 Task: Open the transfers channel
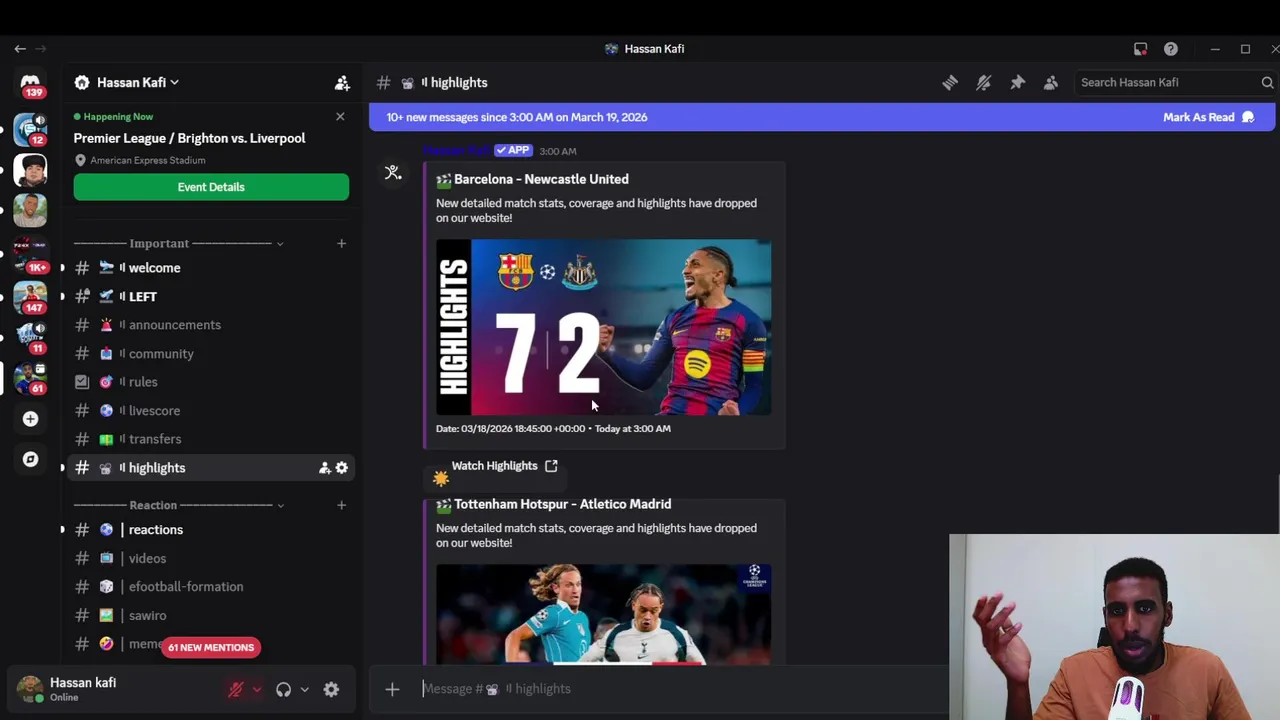[210, 439]
